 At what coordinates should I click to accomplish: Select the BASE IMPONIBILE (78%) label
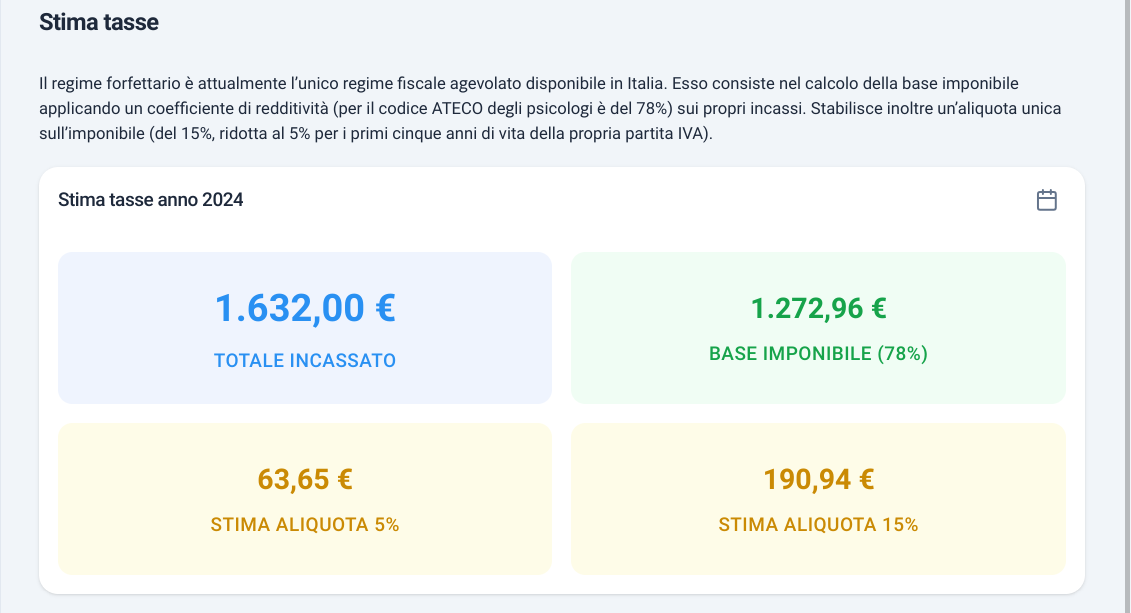[819, 353]
